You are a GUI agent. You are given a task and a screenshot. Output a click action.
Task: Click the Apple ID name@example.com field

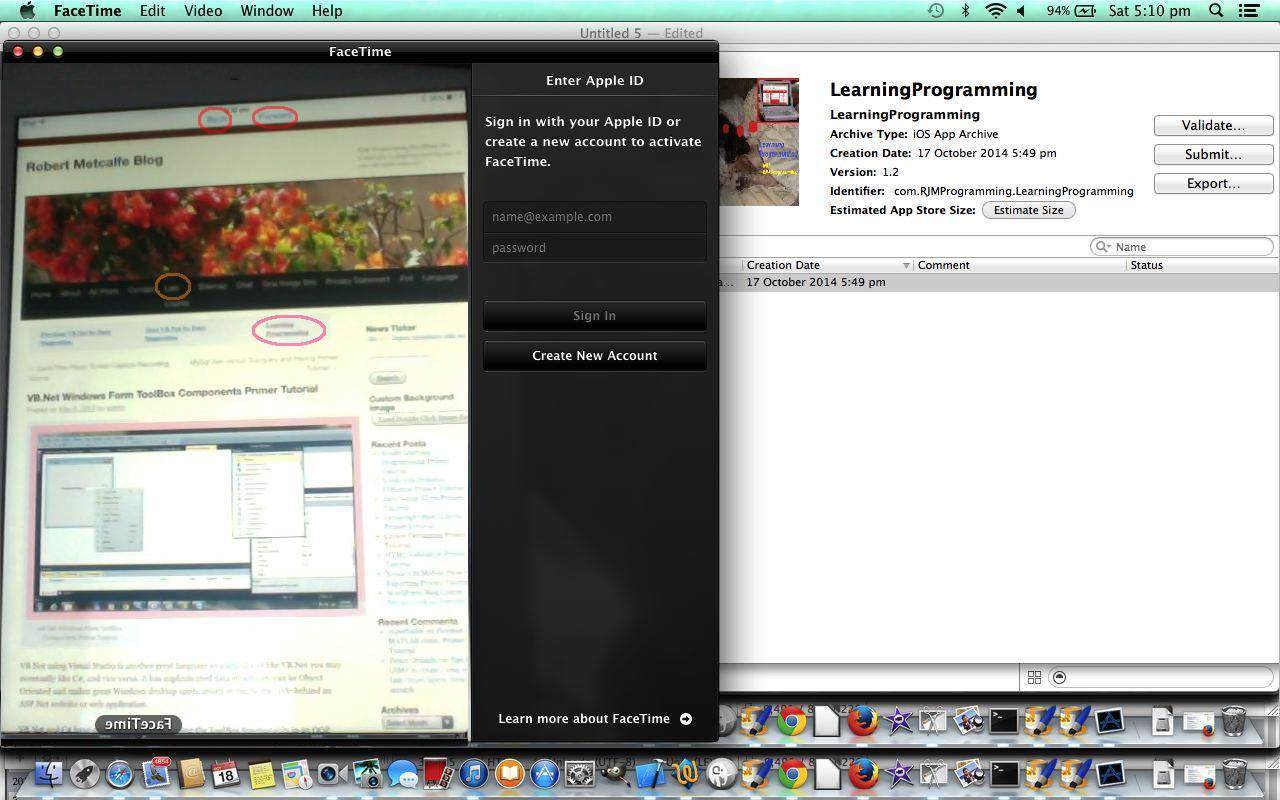(x=595, y=217)
